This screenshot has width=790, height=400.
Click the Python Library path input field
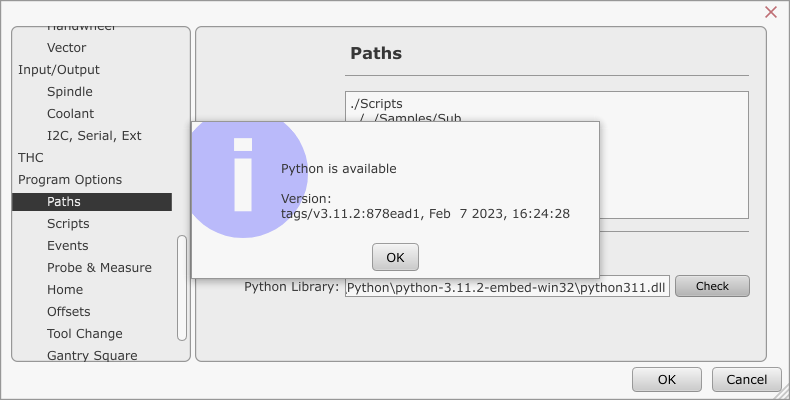[507, 287]
